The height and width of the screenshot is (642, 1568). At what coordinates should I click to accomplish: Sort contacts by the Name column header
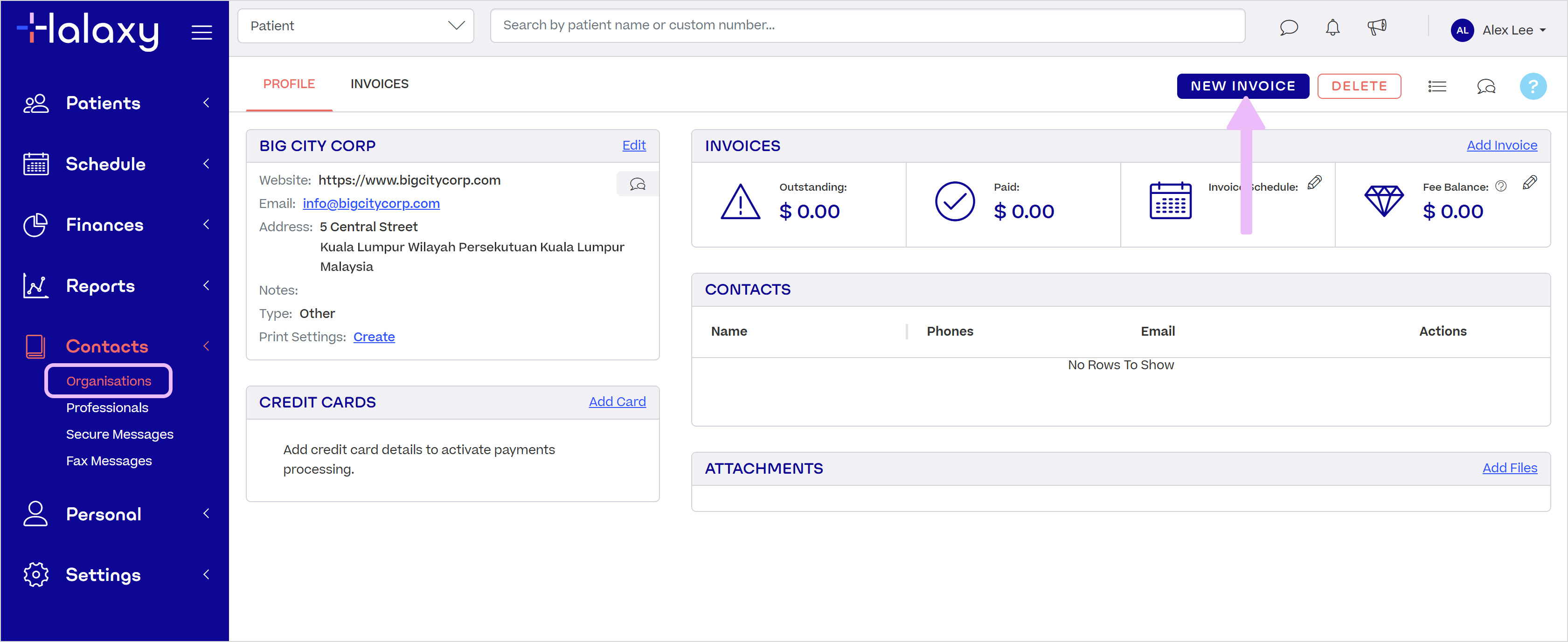coord(728,331)
